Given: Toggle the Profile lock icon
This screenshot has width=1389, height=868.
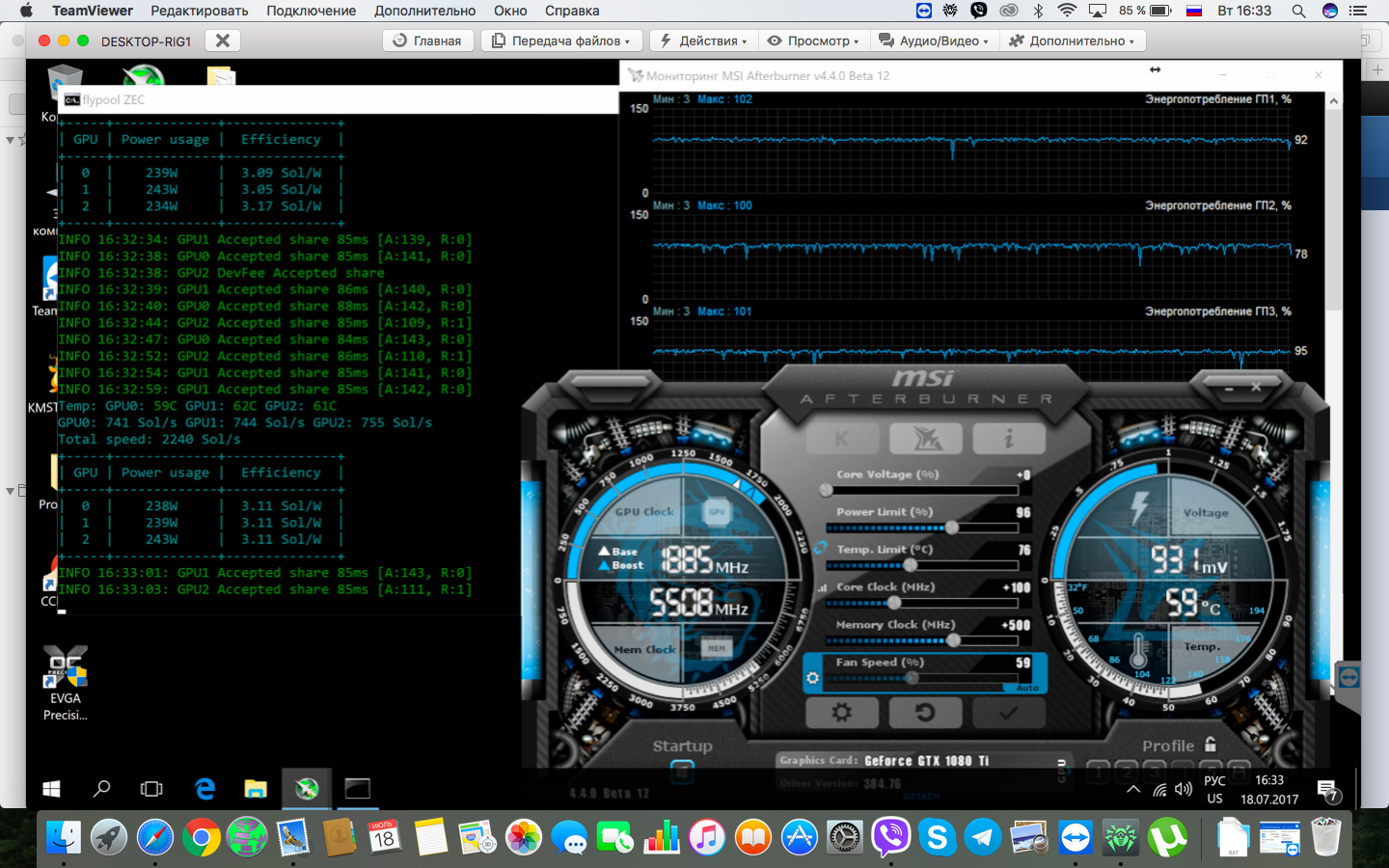Looking at the screenshot, I should (1211, 745).
